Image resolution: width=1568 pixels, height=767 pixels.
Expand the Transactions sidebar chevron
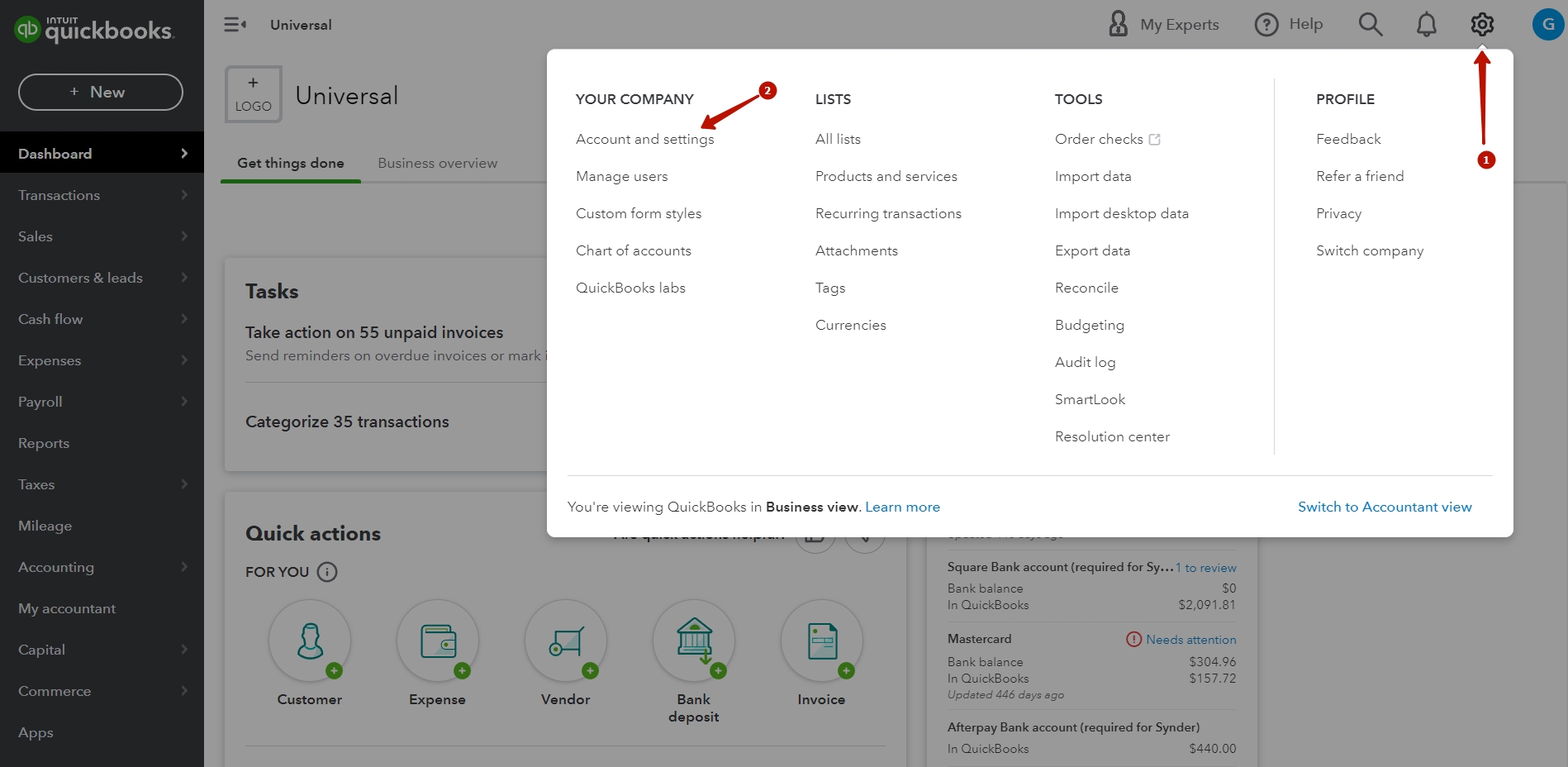tap(184, 195)
